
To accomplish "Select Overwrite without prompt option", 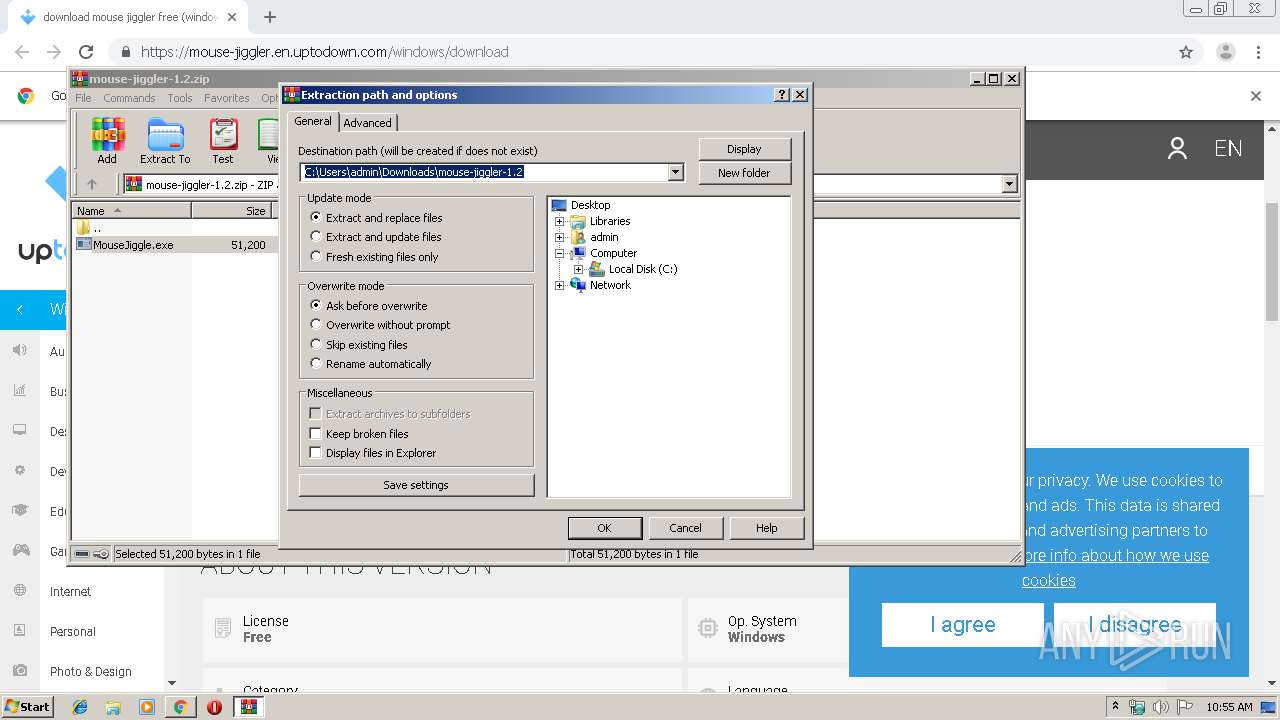I will pyautogui.click(x=316, y=324).
